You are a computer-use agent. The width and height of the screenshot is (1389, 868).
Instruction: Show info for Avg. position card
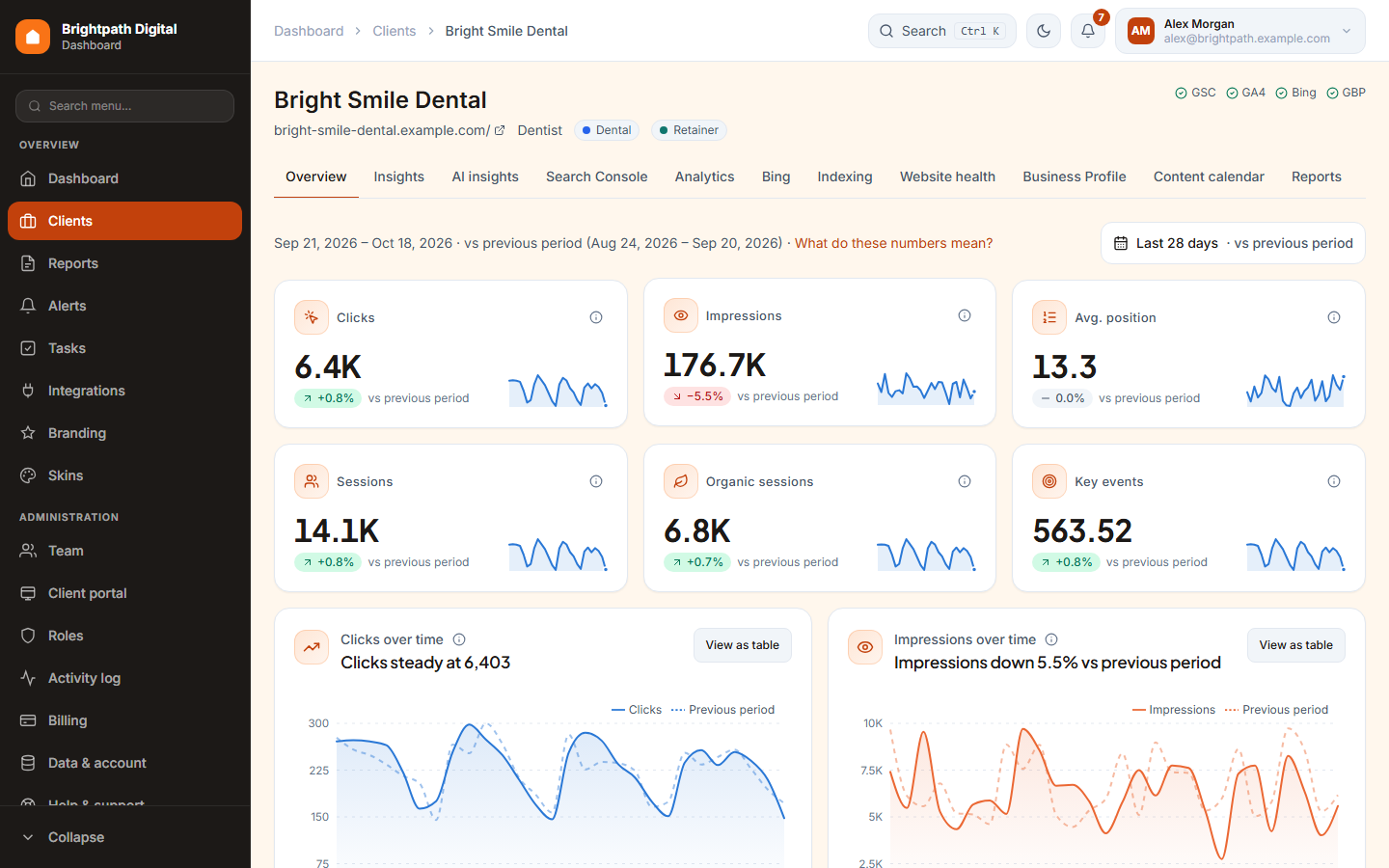[1334, 317]
